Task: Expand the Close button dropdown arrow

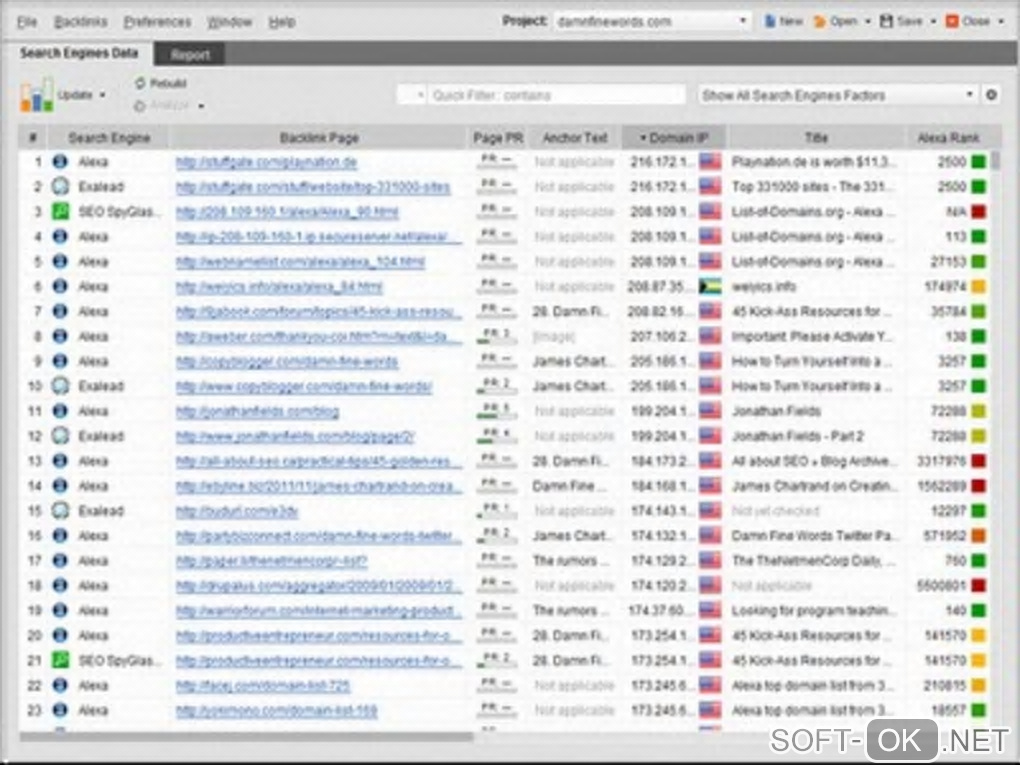Action: coord(1000,21)
